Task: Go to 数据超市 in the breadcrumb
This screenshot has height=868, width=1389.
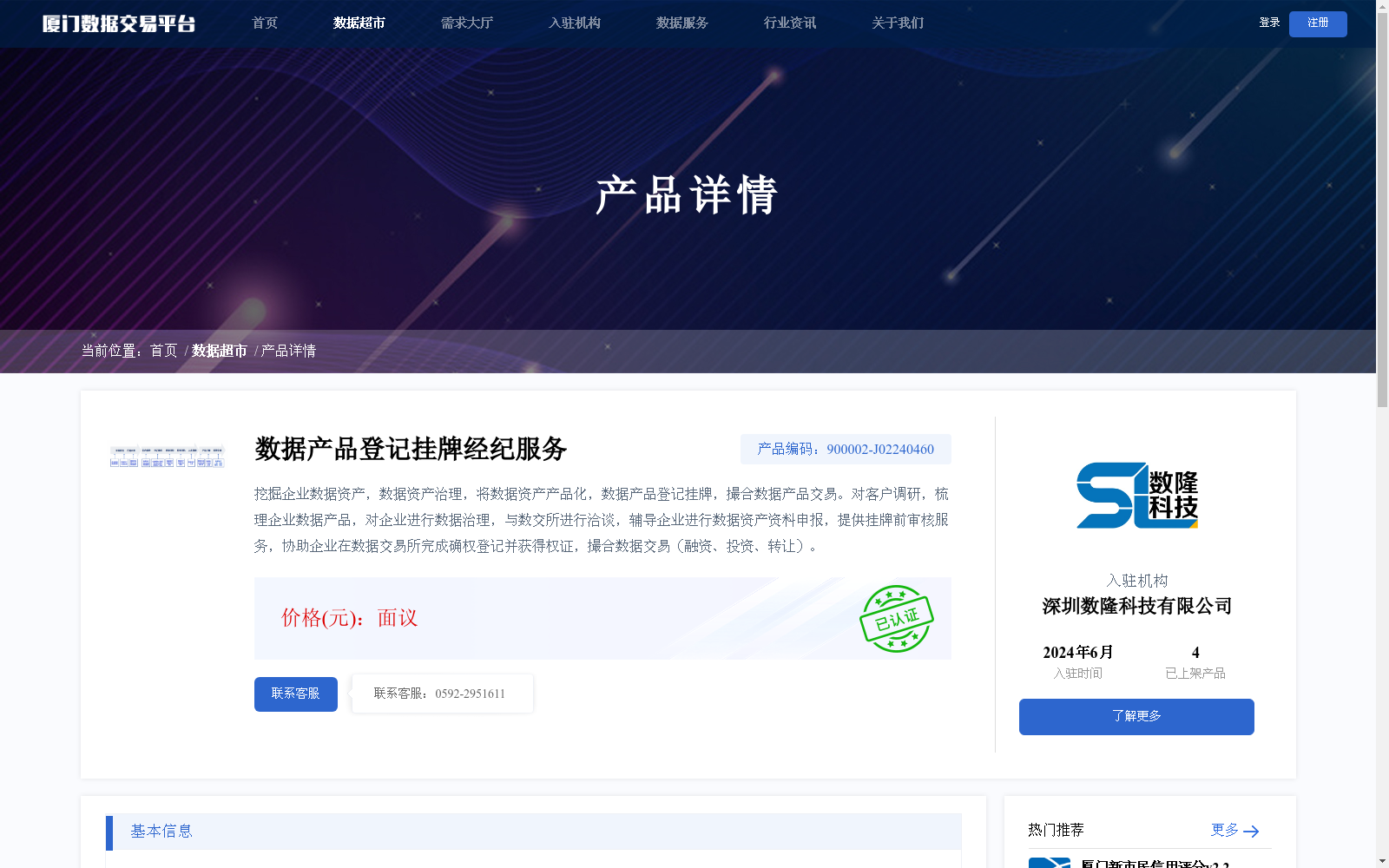Action: tap(220, 351)
